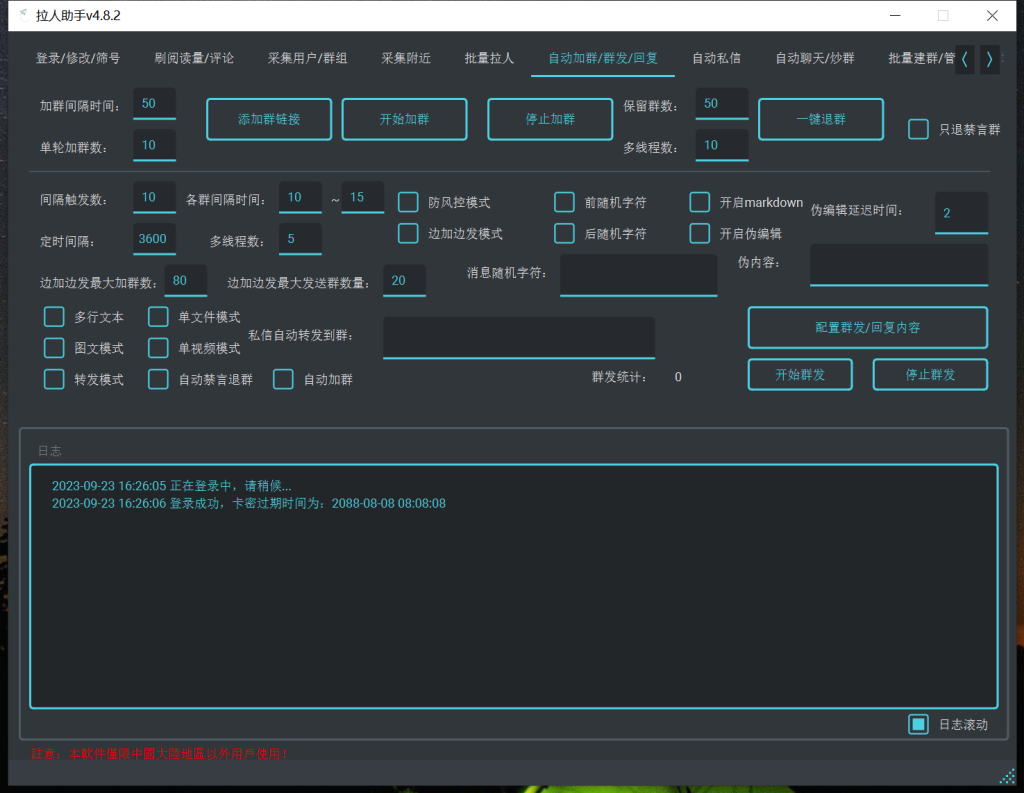The height and width of the screenshot is (793, 1024).
Task: Click the 单轮加群数 input field
Action: [x=154, y=145]
